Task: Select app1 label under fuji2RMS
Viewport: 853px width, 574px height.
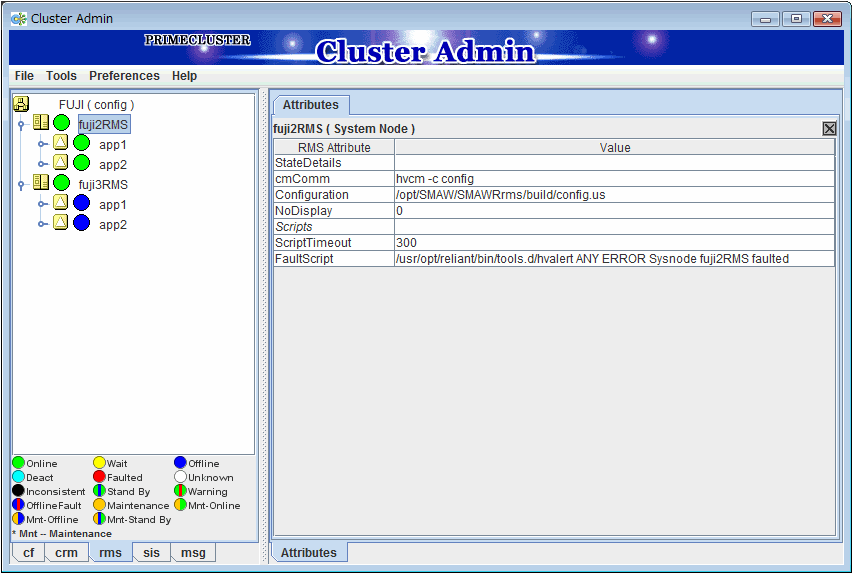Action: point(113,145)
